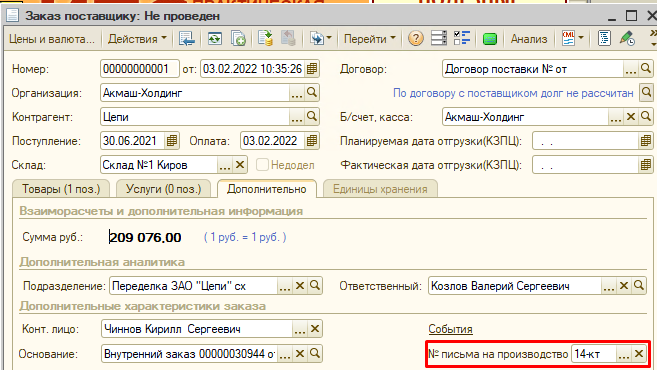
Task: Open the Перейти dropdown menu
Action: (369, 39)
